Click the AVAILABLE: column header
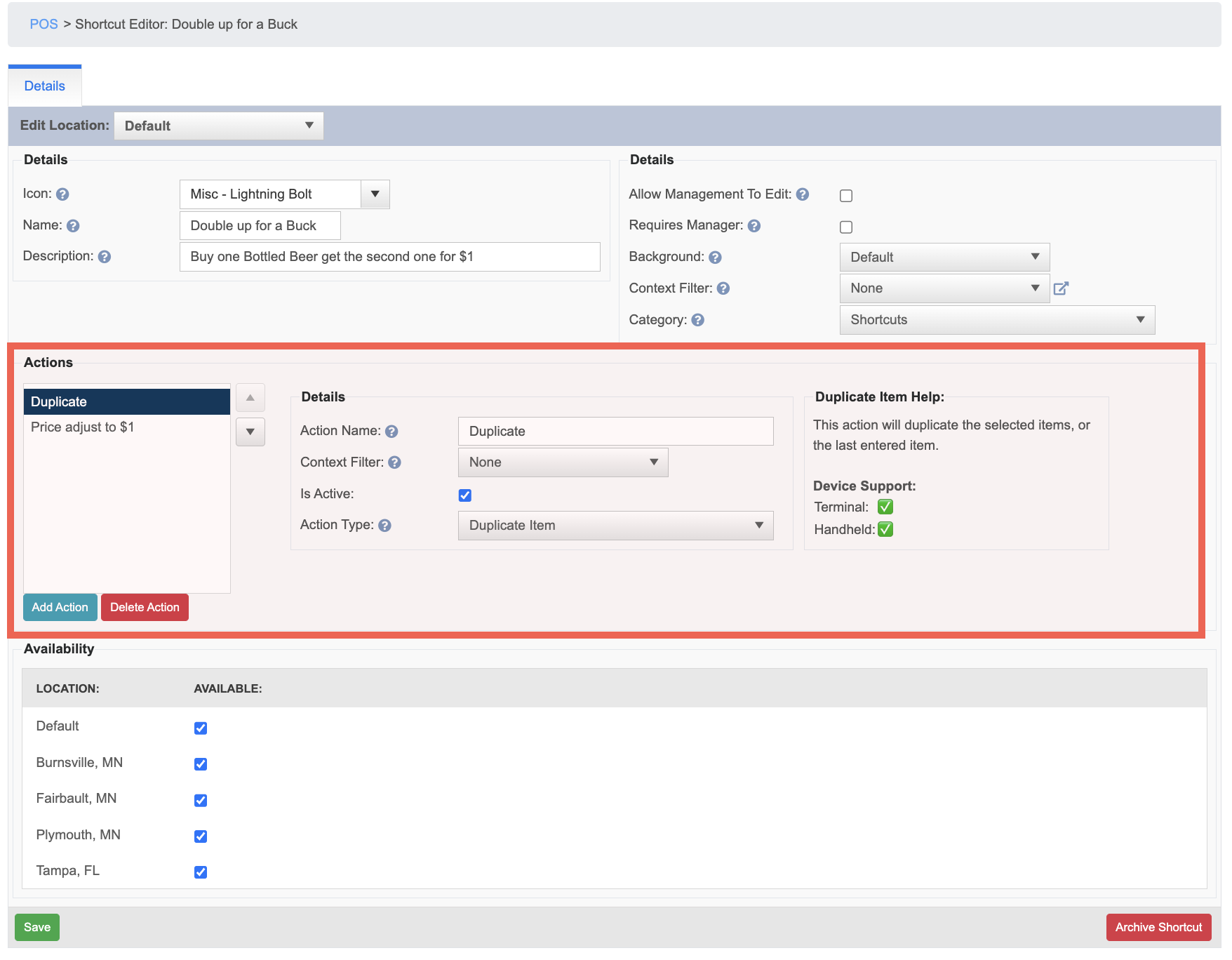Image resolution: width=1232 pixels, height=960 pixels. [228, 689]
